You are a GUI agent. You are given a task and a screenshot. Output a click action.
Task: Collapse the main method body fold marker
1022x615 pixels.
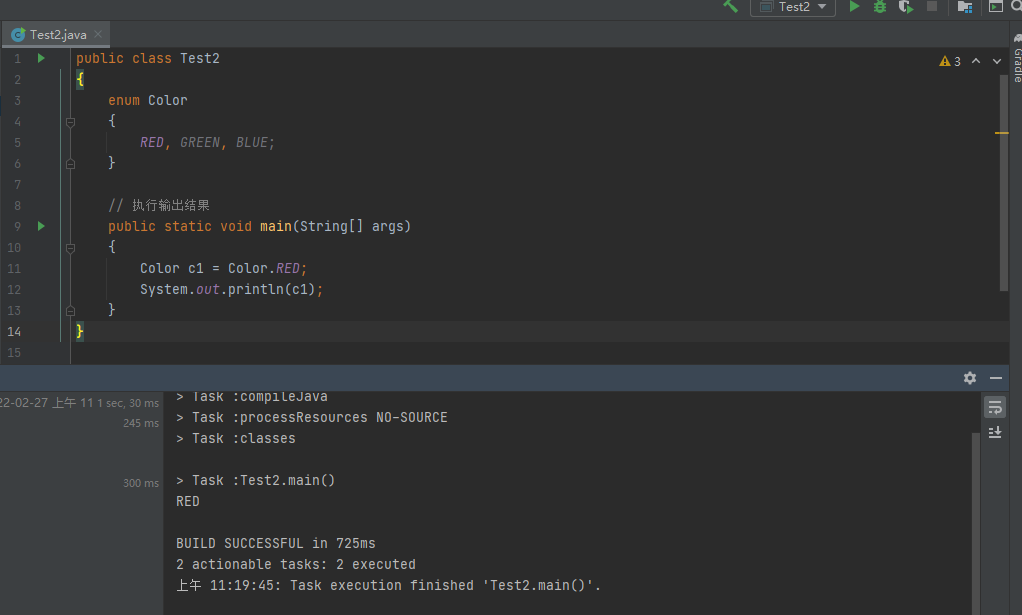[x=70, y=247]
